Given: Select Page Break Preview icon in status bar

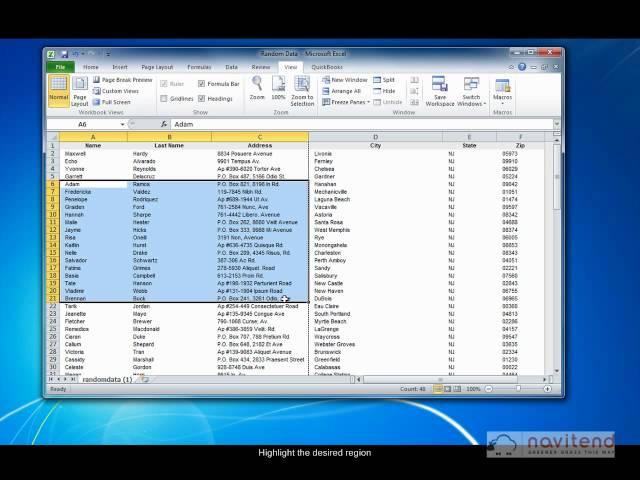Looking at the screenshot, I should 457,389.
